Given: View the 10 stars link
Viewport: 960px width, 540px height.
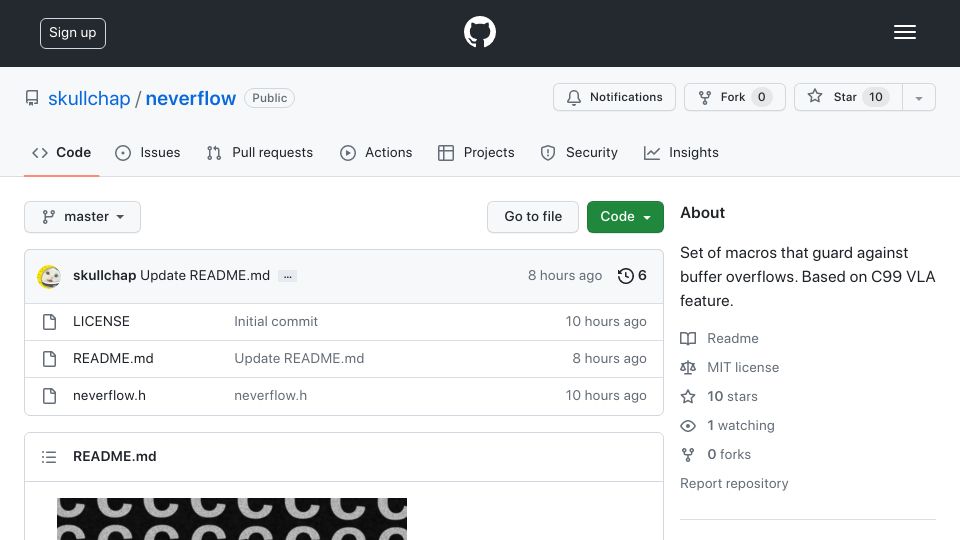Looking at the screenshot, I should point(719,396).
